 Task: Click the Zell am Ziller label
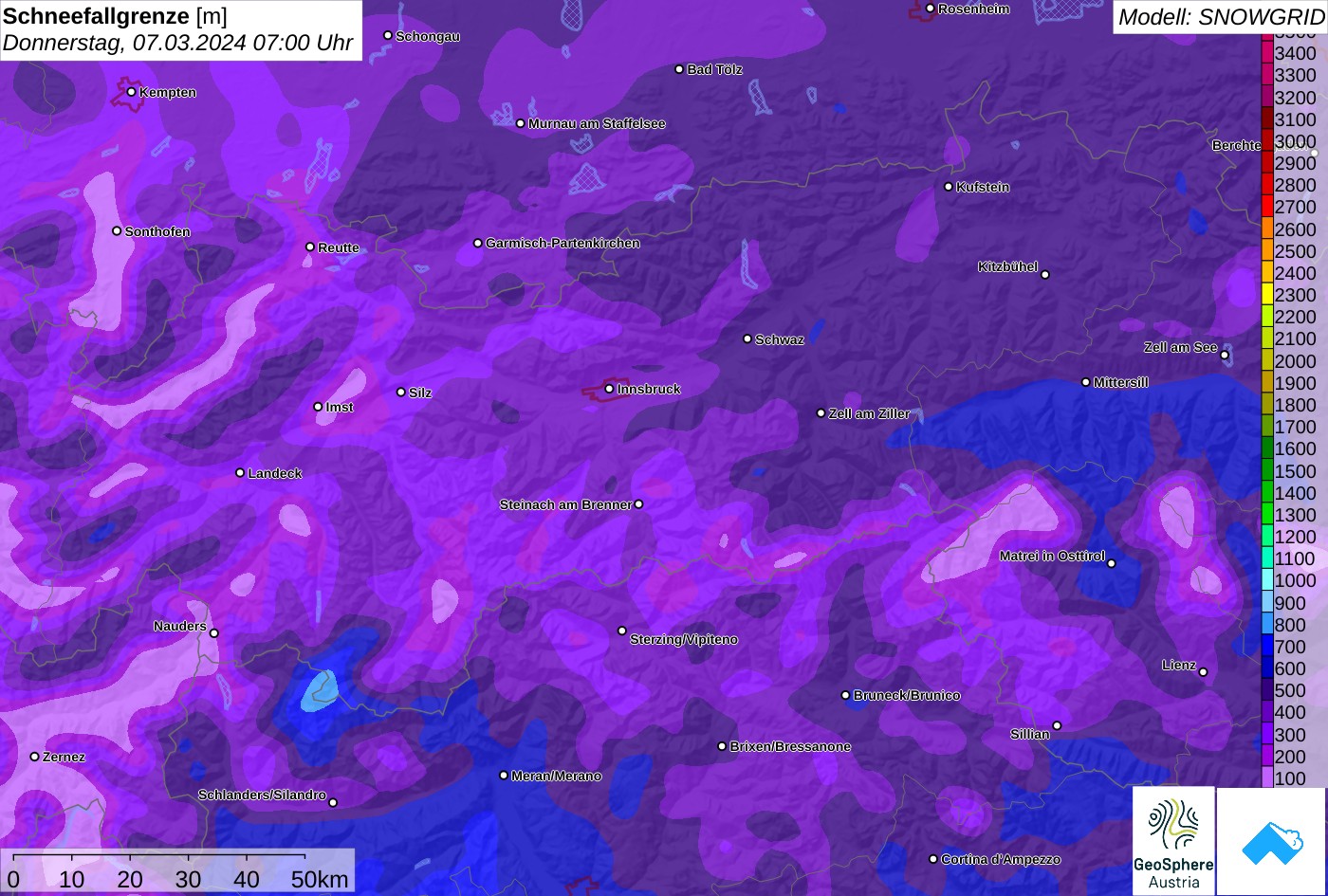click(870, 413)
